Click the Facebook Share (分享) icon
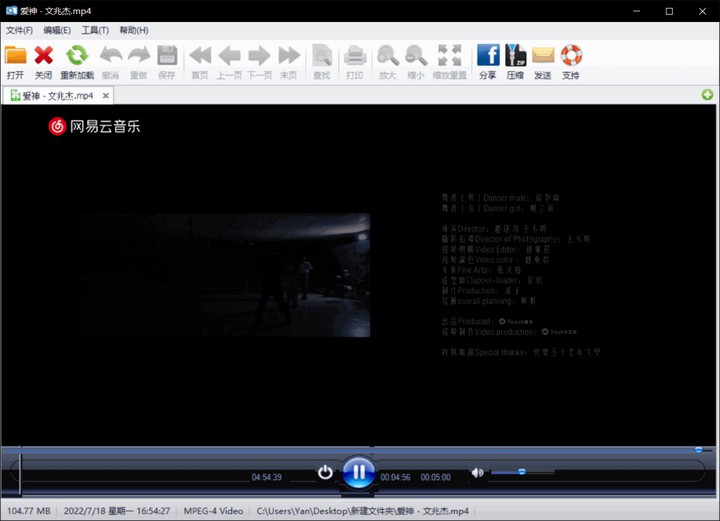The width and height of the screenshot is (720, 521). pos(488,55)
